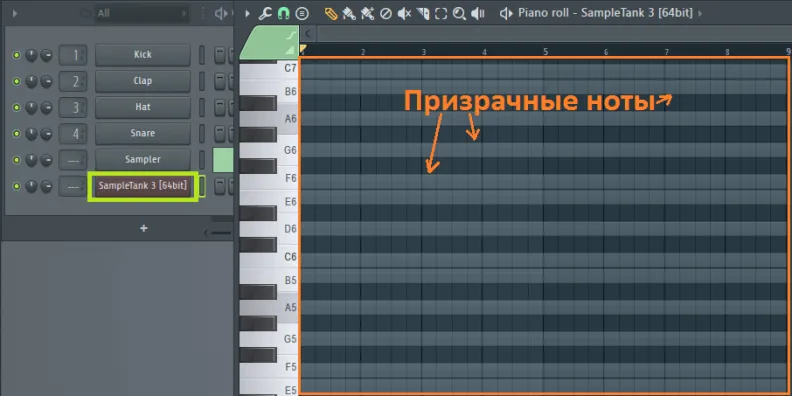Viewport: 792px width, 396px height.
Task: Select the Paint drum sequencer brush tool
Action: point(367,14)
